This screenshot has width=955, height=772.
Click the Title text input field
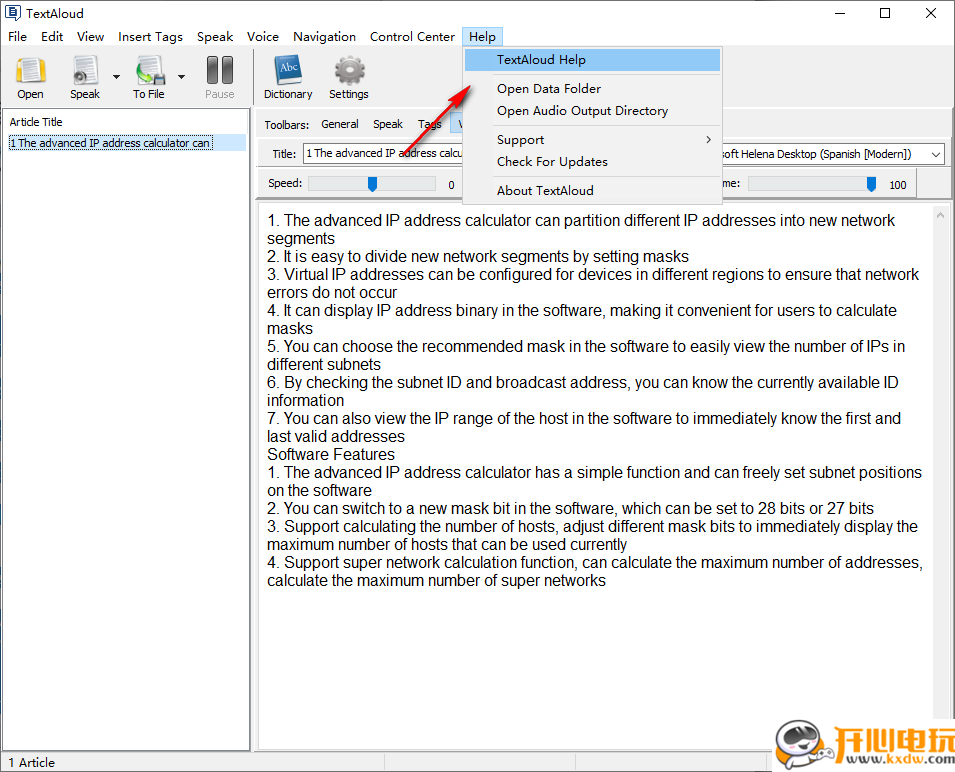pyautogui.click(x=380, y=154)
